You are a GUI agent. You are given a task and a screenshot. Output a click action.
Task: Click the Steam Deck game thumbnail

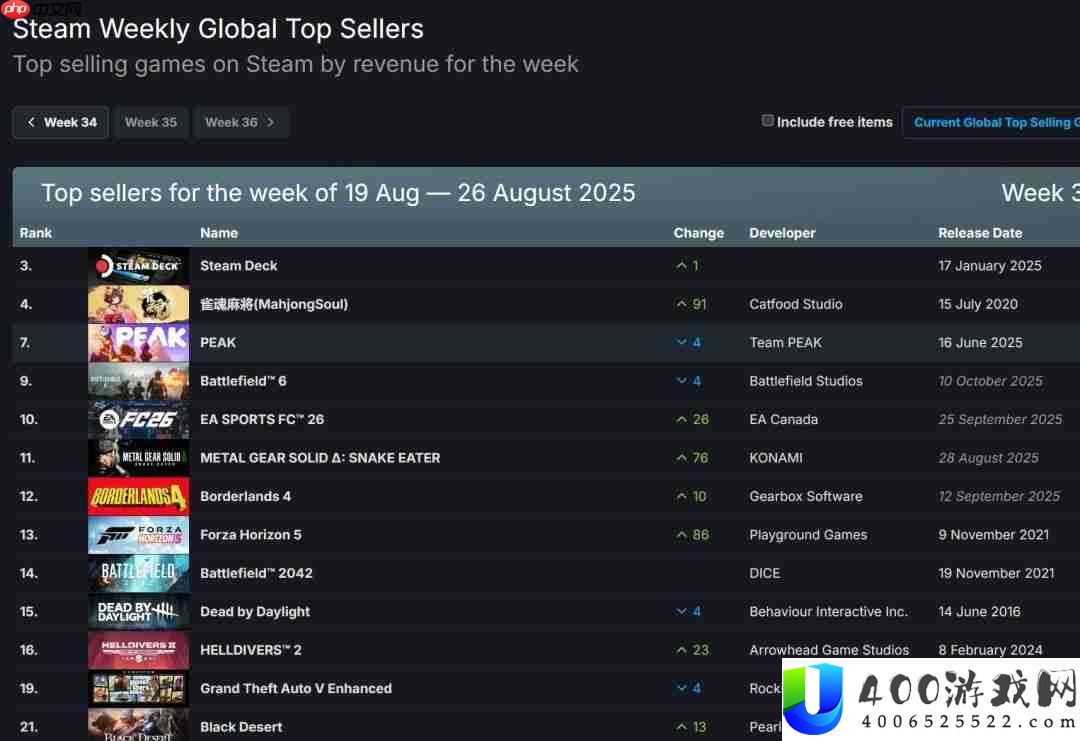(138, 266)
